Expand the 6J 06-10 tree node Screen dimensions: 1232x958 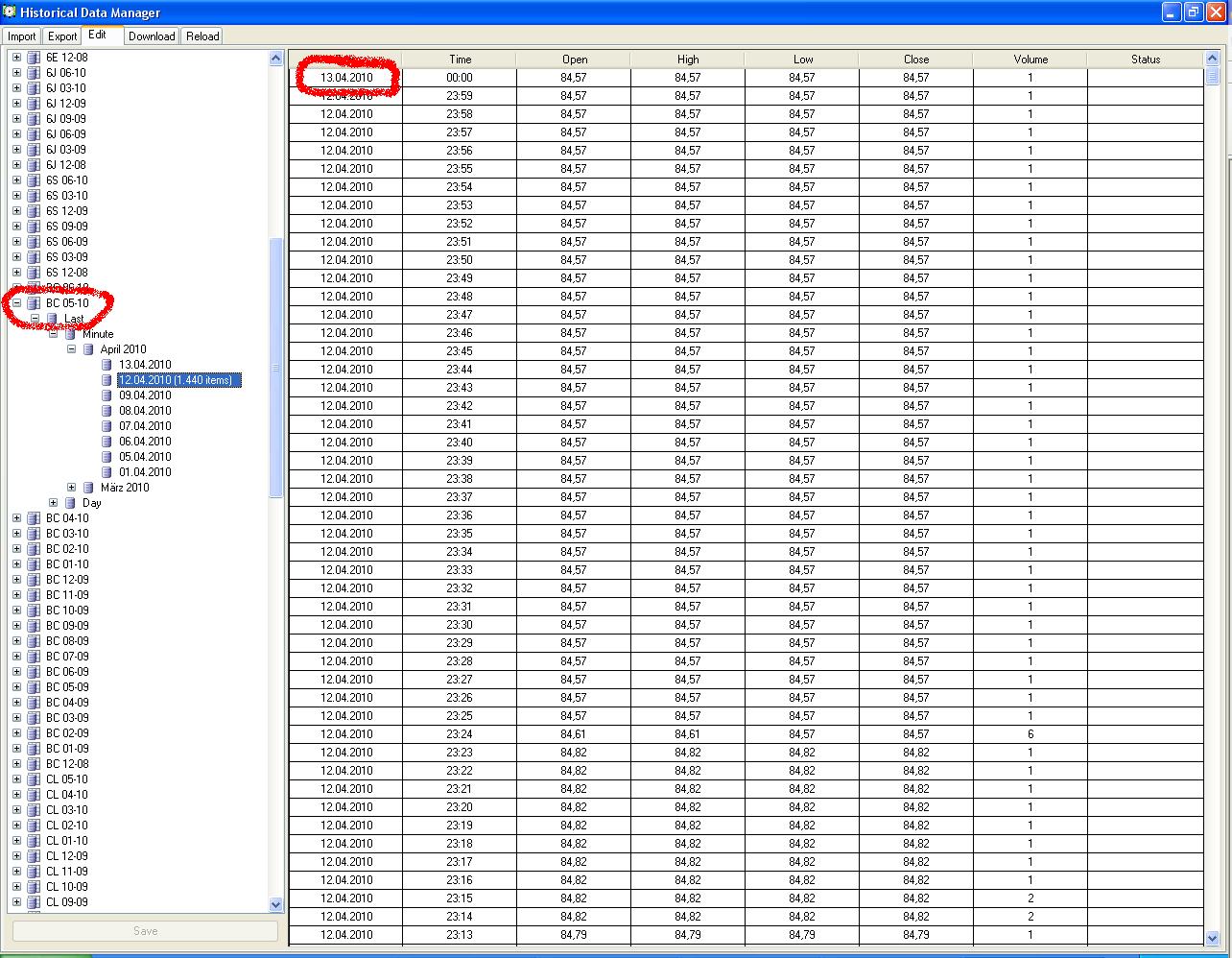[16, 73]
